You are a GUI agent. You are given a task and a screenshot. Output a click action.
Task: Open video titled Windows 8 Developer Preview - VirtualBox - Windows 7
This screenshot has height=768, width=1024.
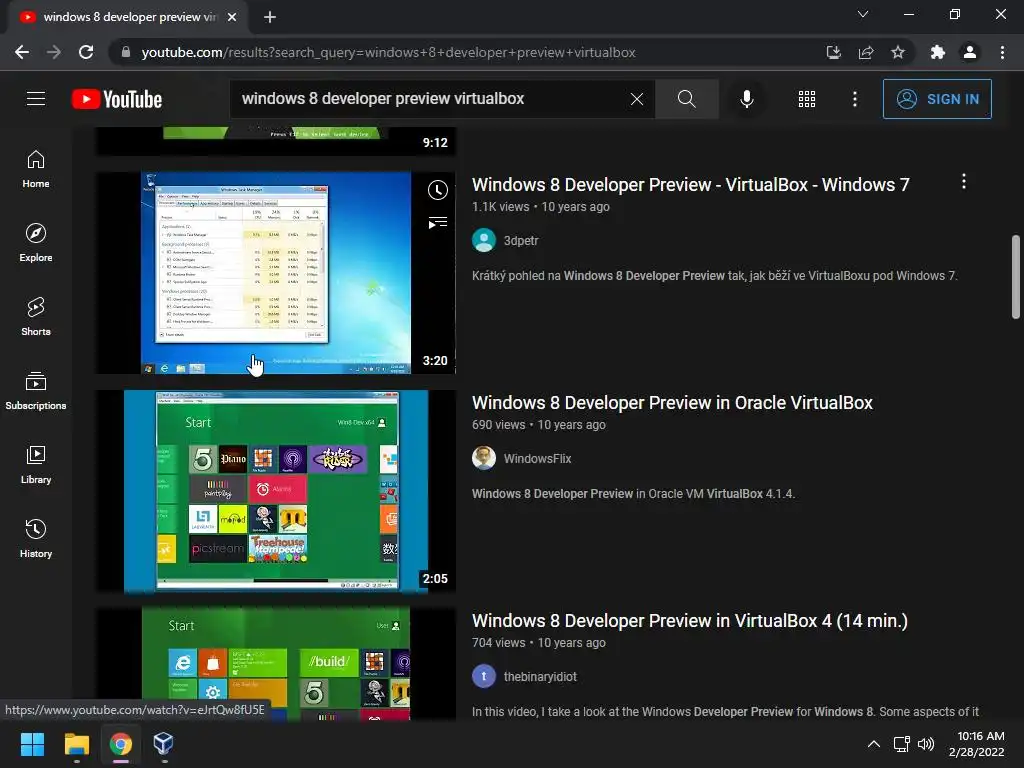click(x=690, y=185)
